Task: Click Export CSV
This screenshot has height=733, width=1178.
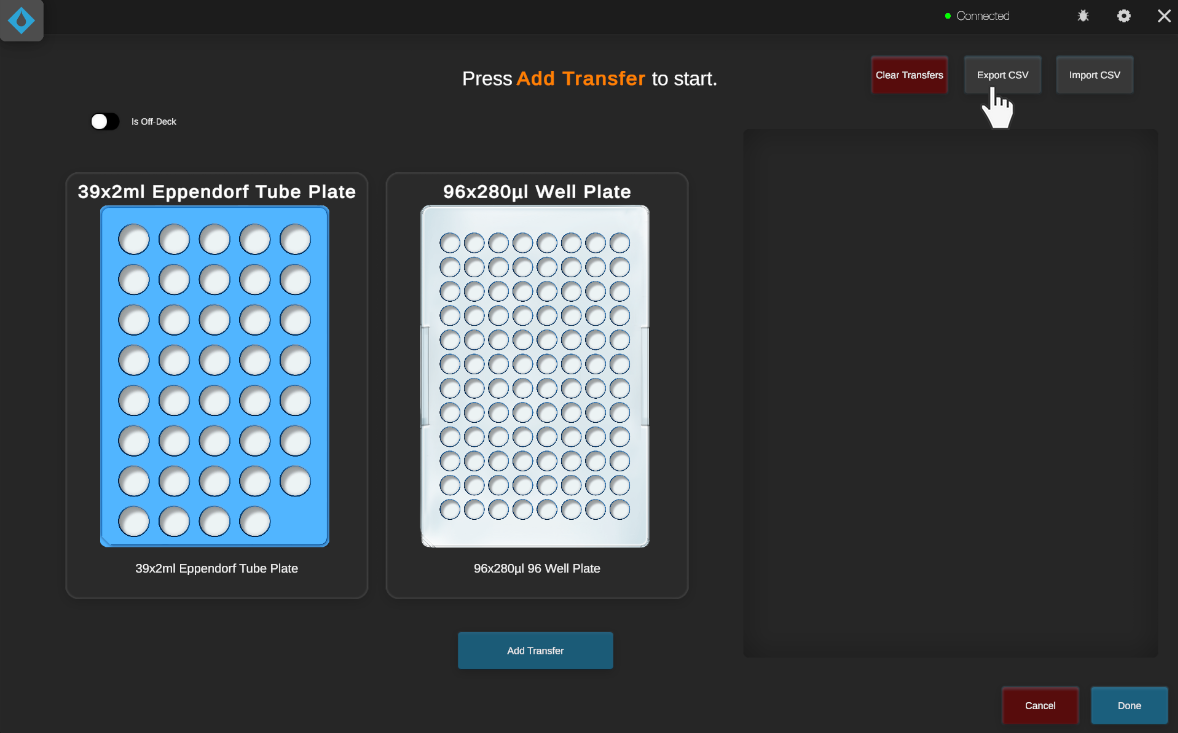Action: (1002, 75)
